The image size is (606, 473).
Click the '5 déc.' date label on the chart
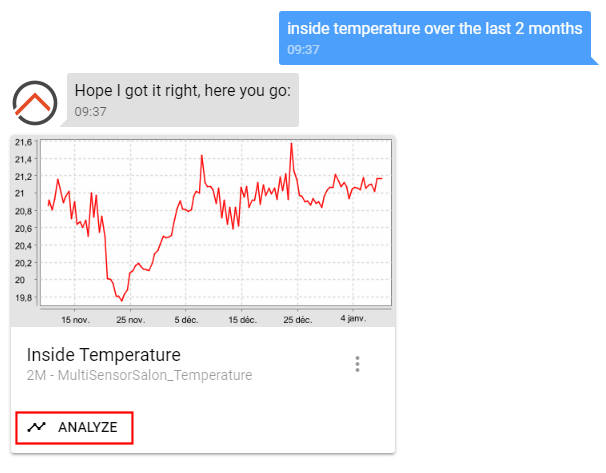click(x=187, y=320)
